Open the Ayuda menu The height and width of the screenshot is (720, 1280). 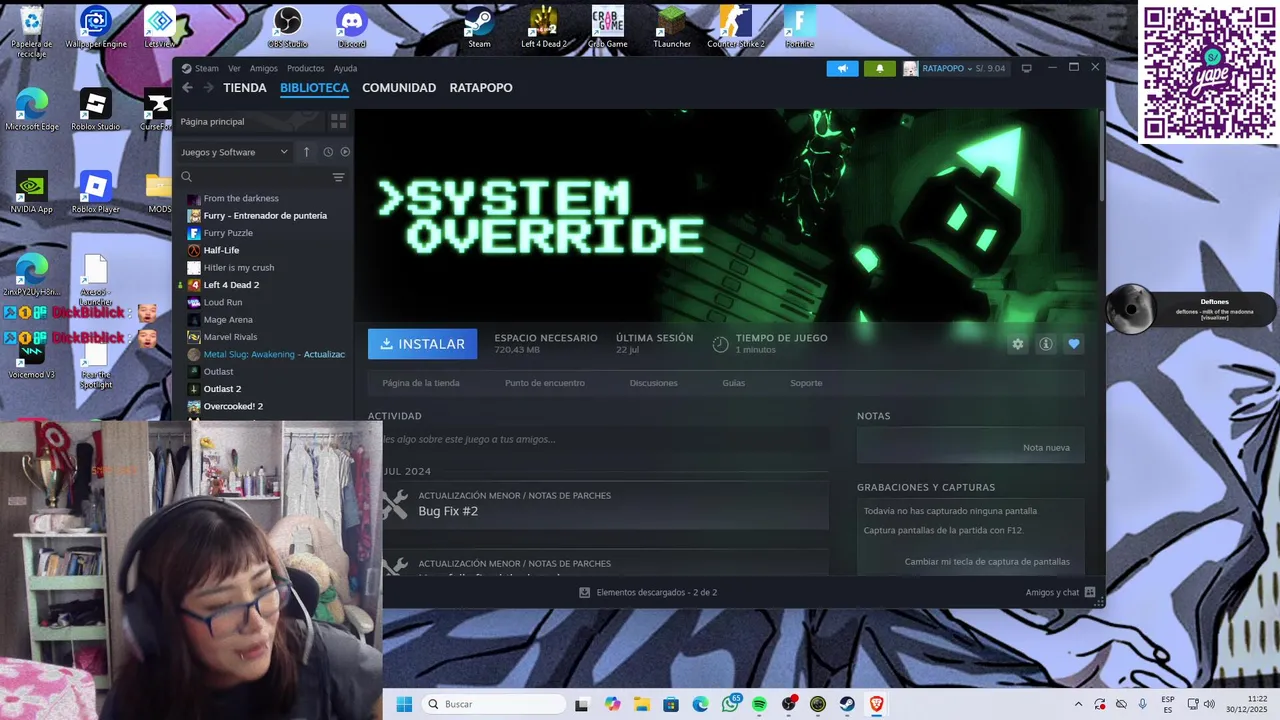click(x=345, y=68)
